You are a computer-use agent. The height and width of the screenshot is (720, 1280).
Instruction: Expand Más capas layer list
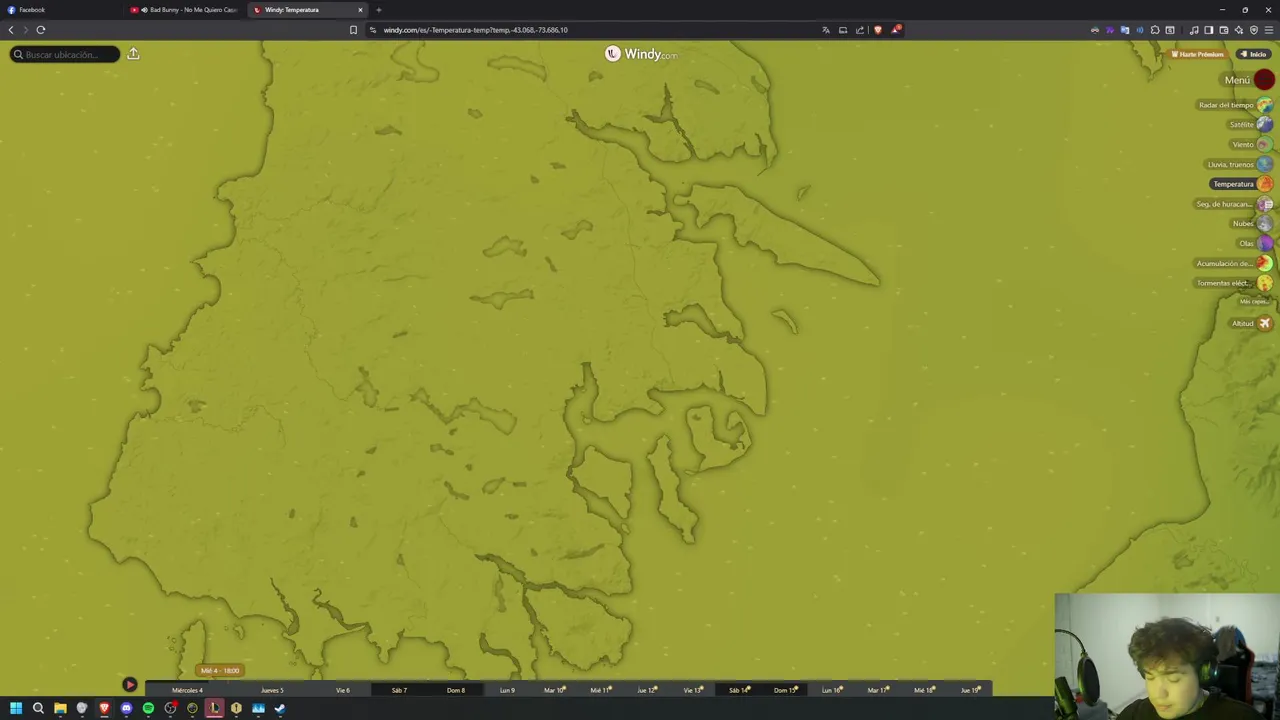1254,301
